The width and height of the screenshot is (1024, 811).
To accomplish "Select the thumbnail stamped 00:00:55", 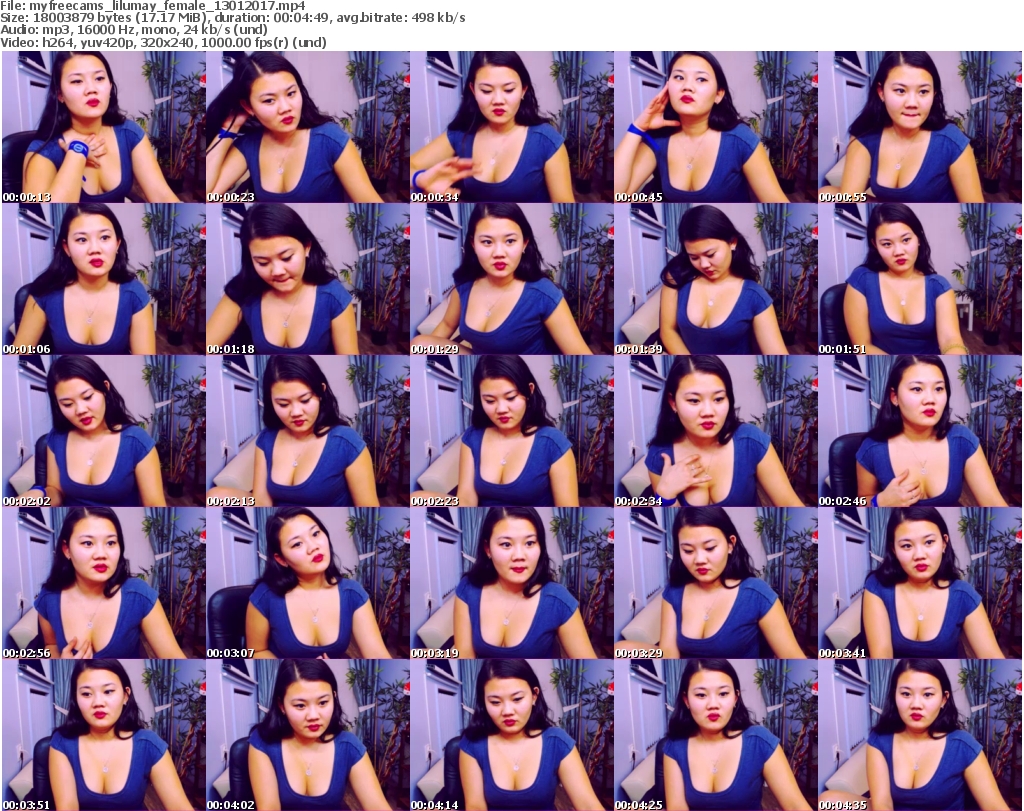I will (x=920, y=127).
